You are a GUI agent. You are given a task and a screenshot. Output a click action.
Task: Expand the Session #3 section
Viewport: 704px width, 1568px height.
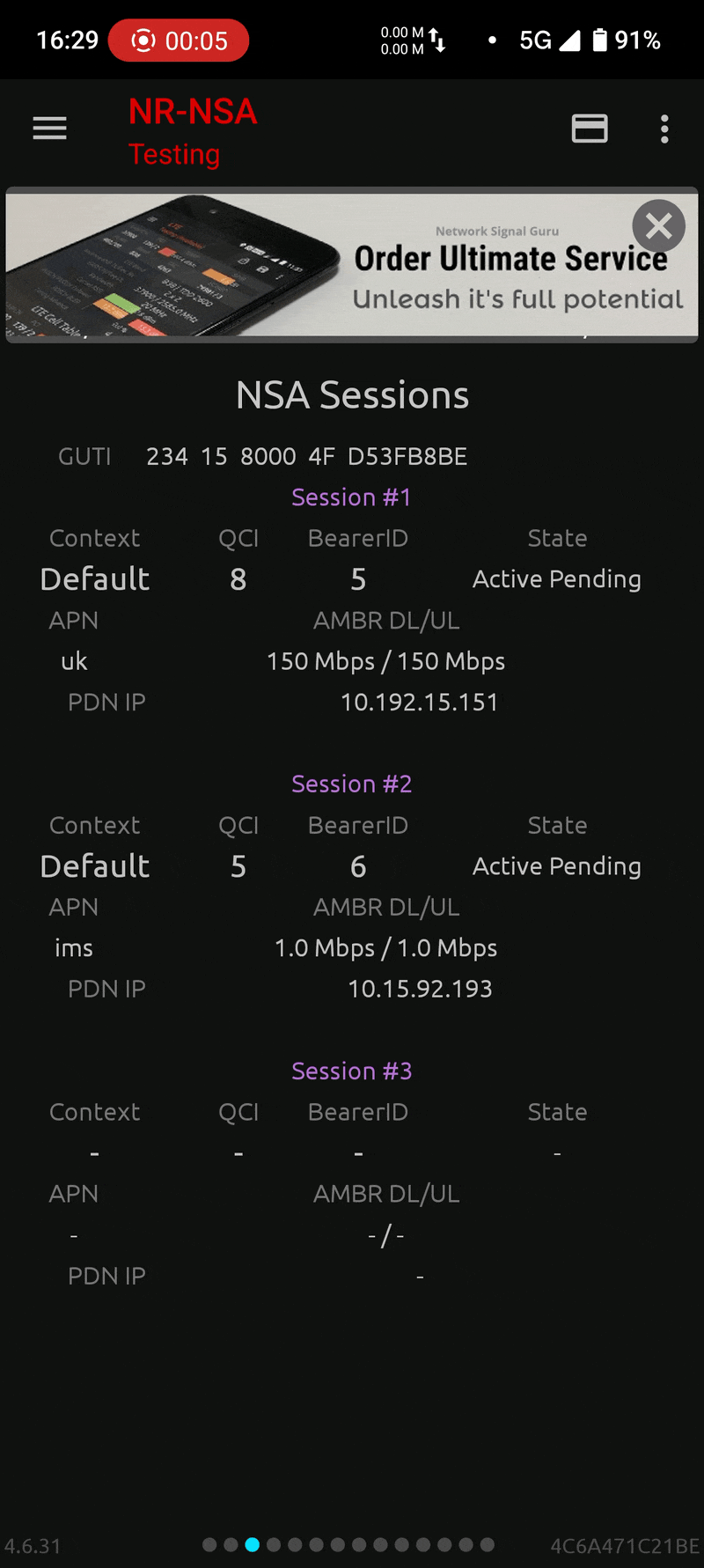pyautogui.click(x=351, y=1071)
